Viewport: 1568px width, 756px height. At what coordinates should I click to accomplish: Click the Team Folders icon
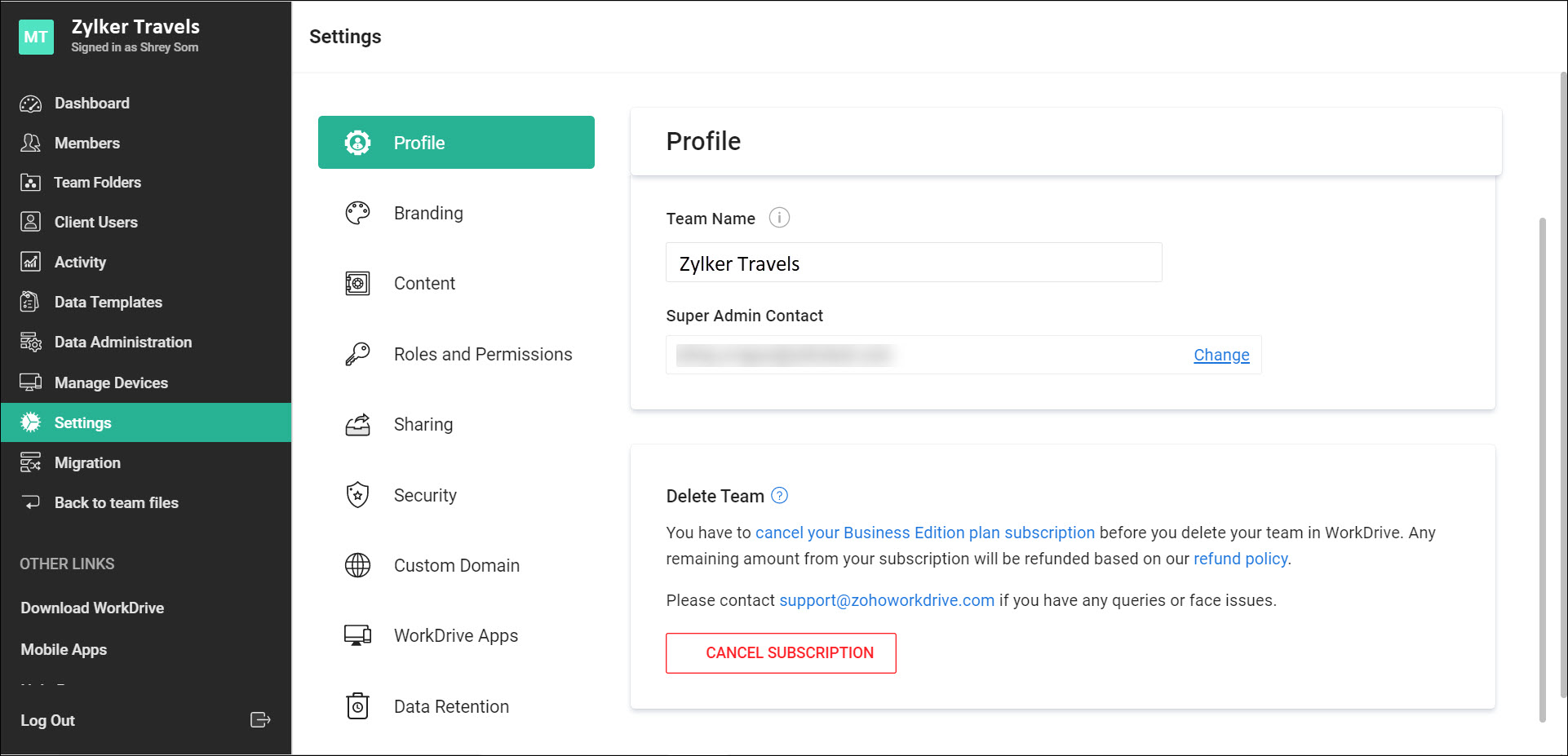(x=30, y=183)
